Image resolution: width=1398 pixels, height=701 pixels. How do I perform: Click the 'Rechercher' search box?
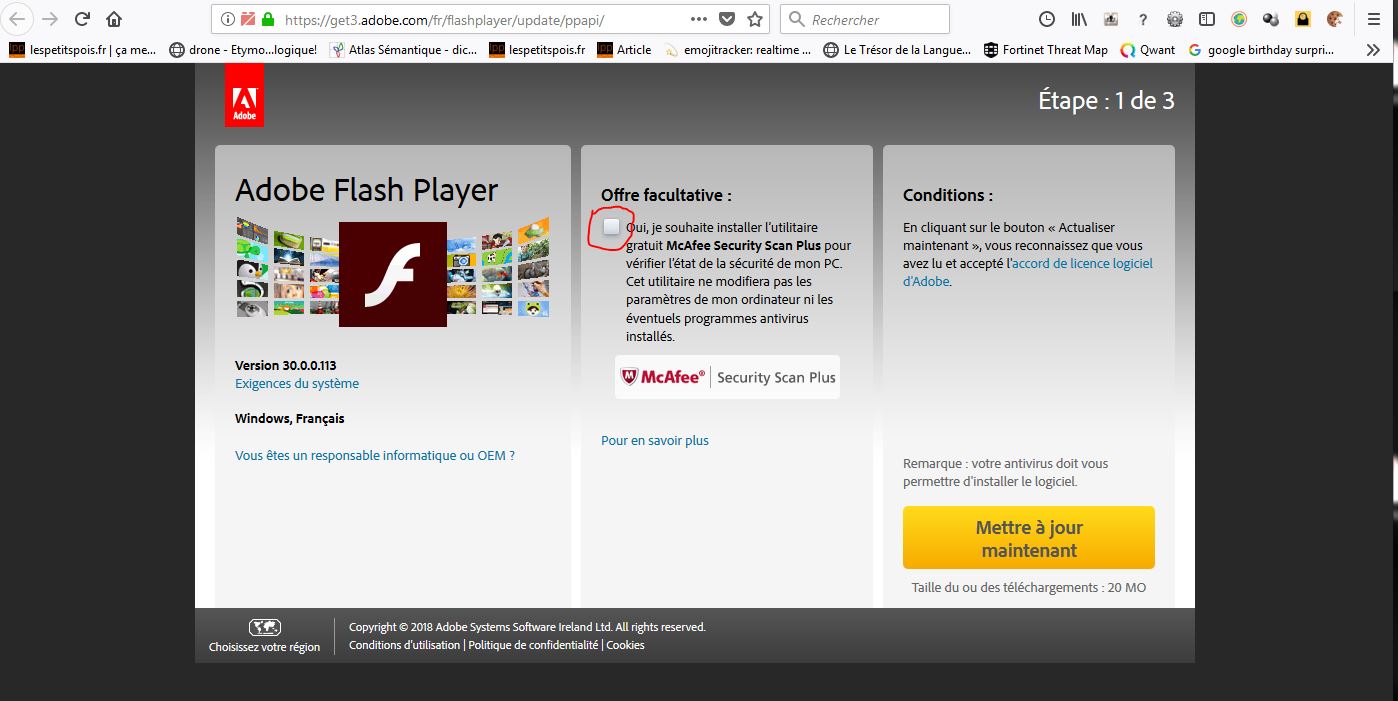click(x=864, y=19)
